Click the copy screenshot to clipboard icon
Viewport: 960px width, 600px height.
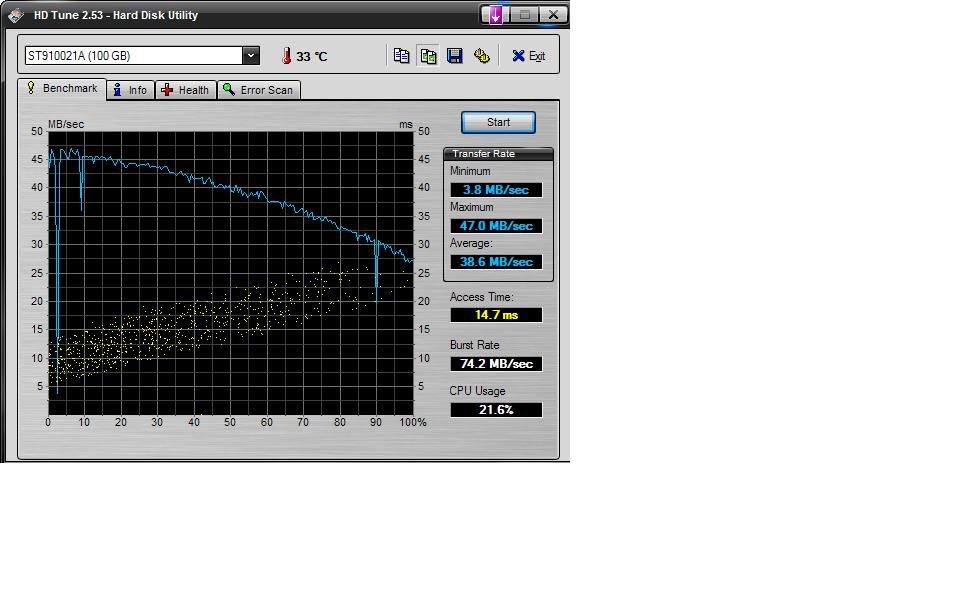[x=428, y=56]
